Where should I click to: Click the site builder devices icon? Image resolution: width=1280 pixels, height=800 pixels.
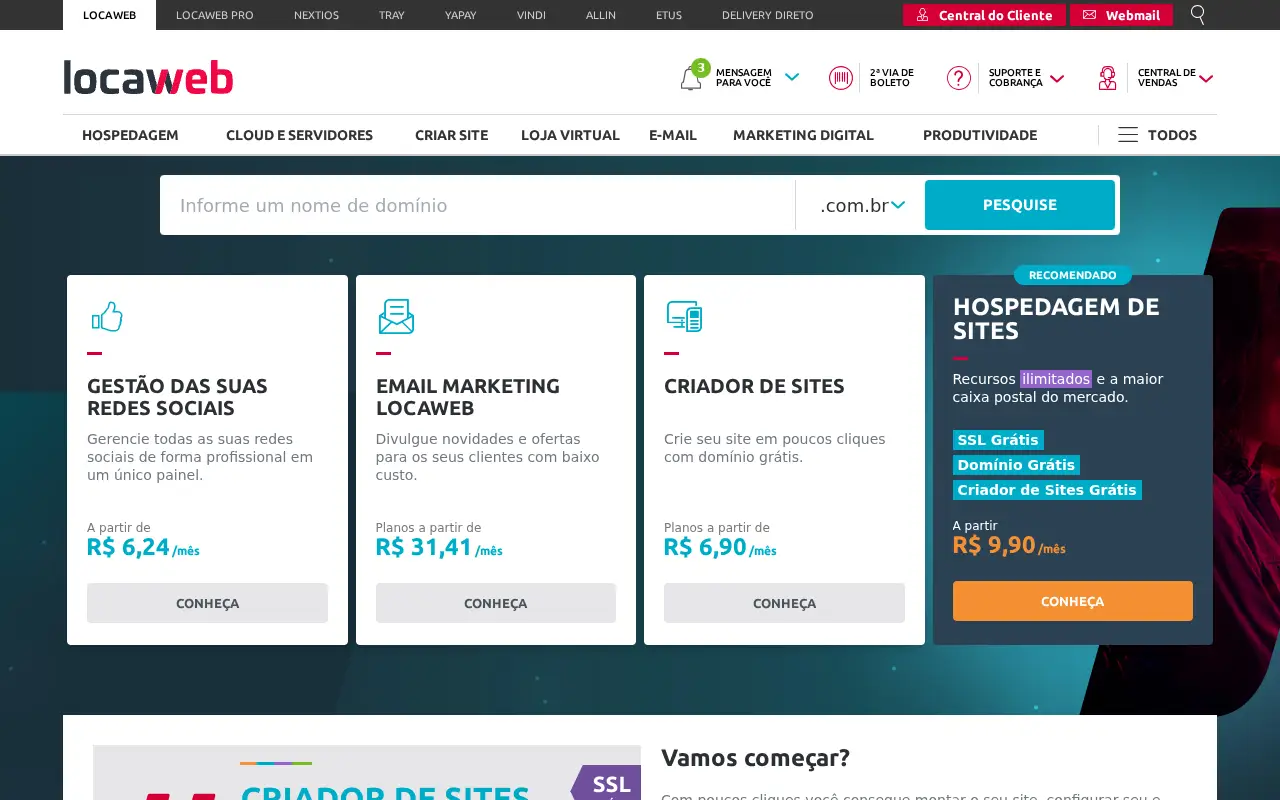tap(684, 316)
